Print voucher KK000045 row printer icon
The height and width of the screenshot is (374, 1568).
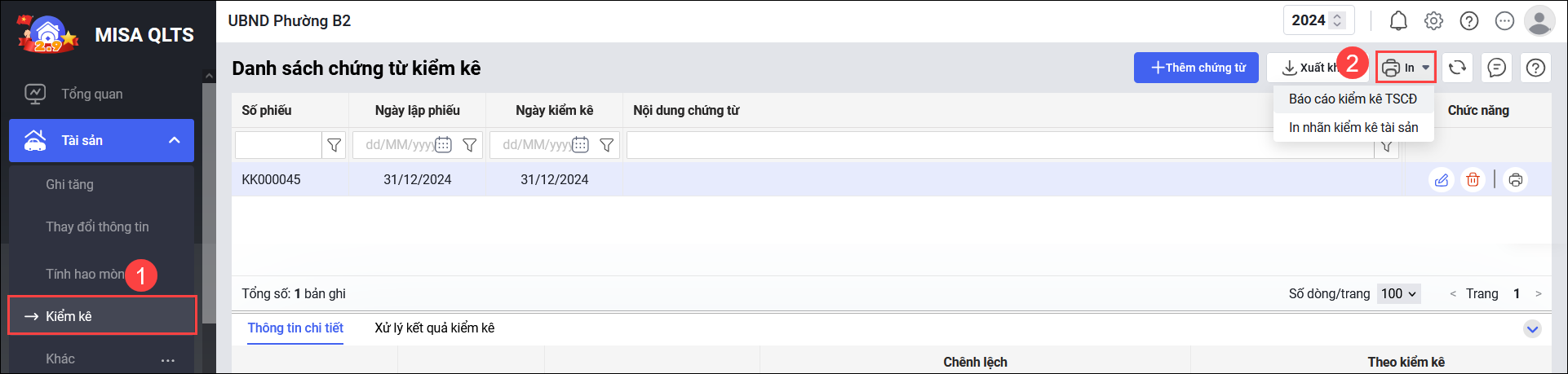[x=1515, y=180]
